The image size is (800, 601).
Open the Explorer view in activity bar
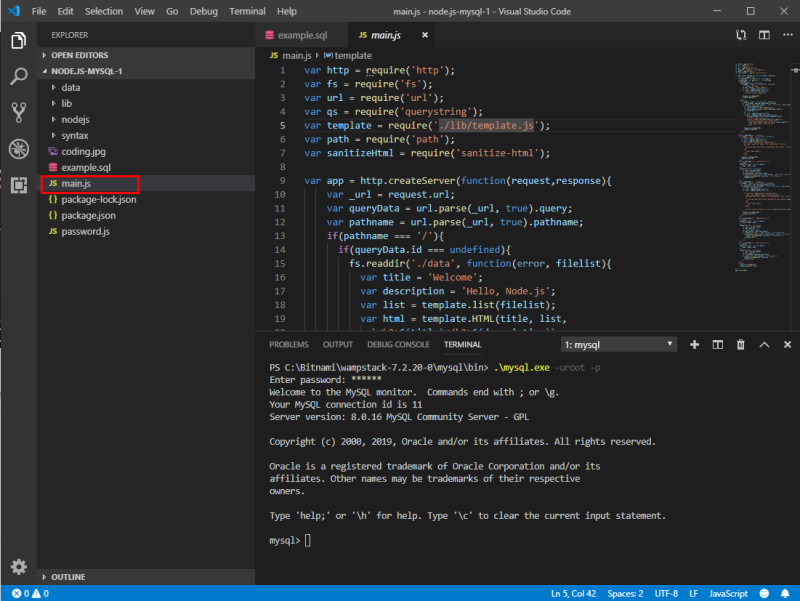click(18, 40)
